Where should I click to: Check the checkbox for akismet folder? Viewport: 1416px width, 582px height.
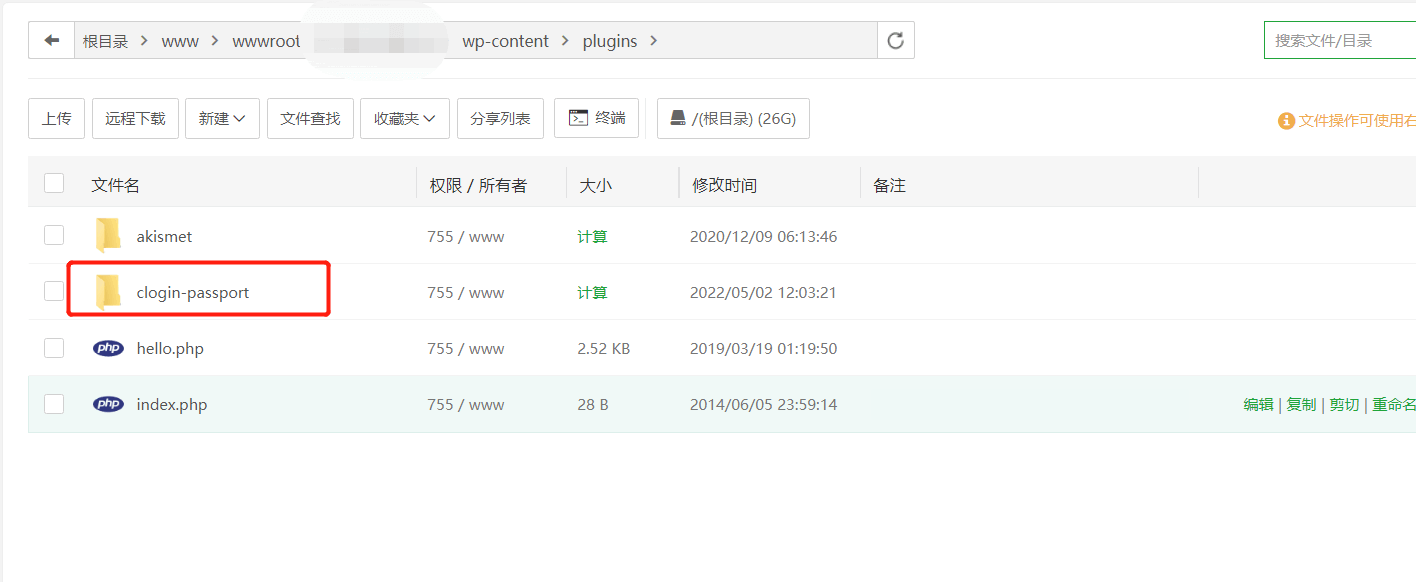[x=53, y=236]
